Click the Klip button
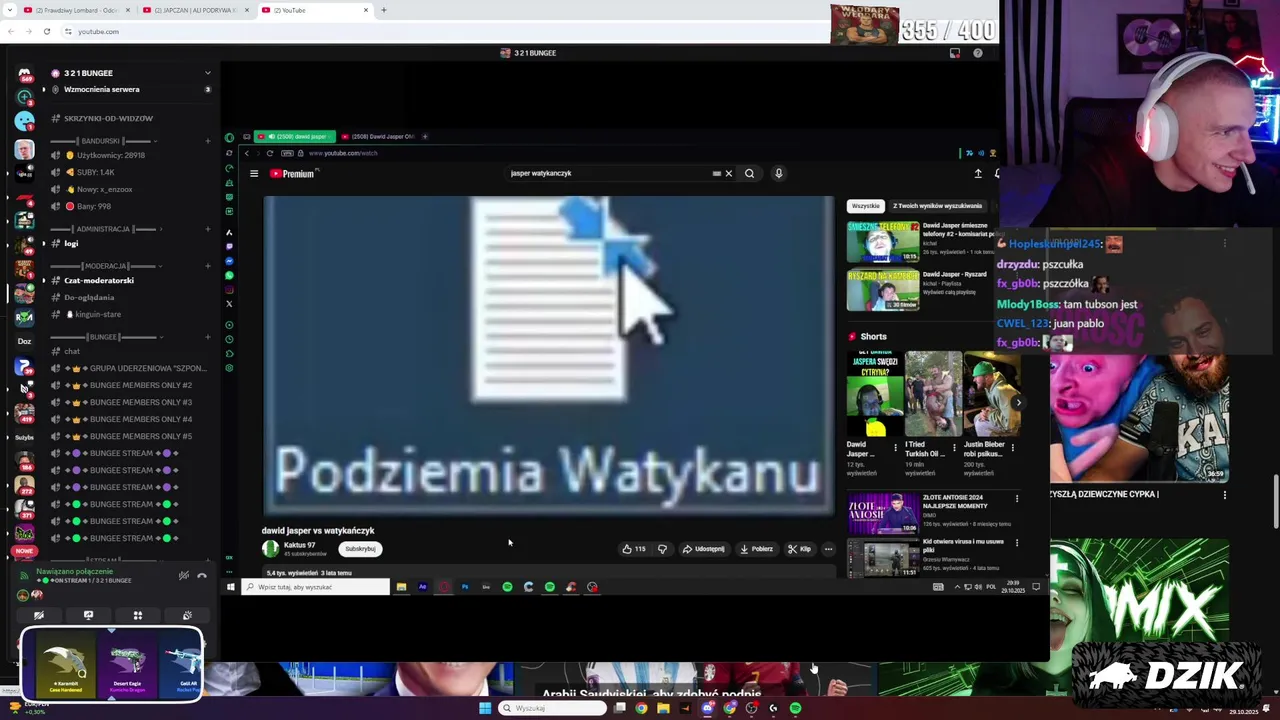The image size is (1280, 720). pos(799,549)
